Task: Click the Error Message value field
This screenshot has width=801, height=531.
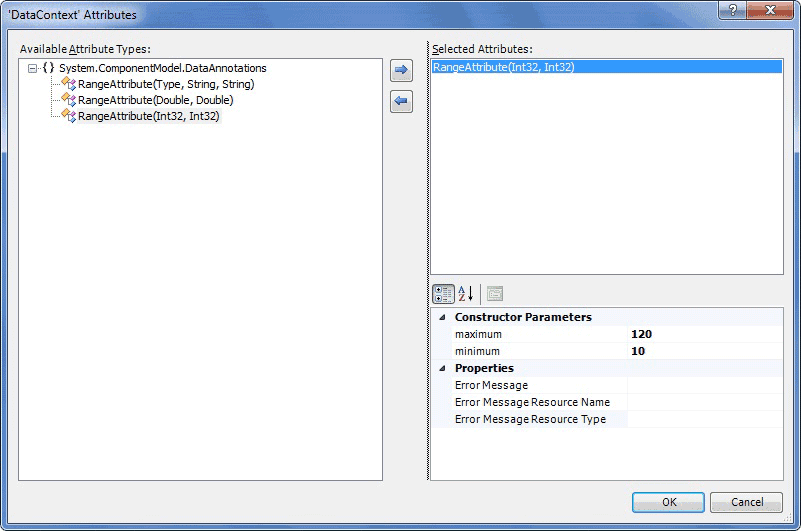Action: point(705,385)
